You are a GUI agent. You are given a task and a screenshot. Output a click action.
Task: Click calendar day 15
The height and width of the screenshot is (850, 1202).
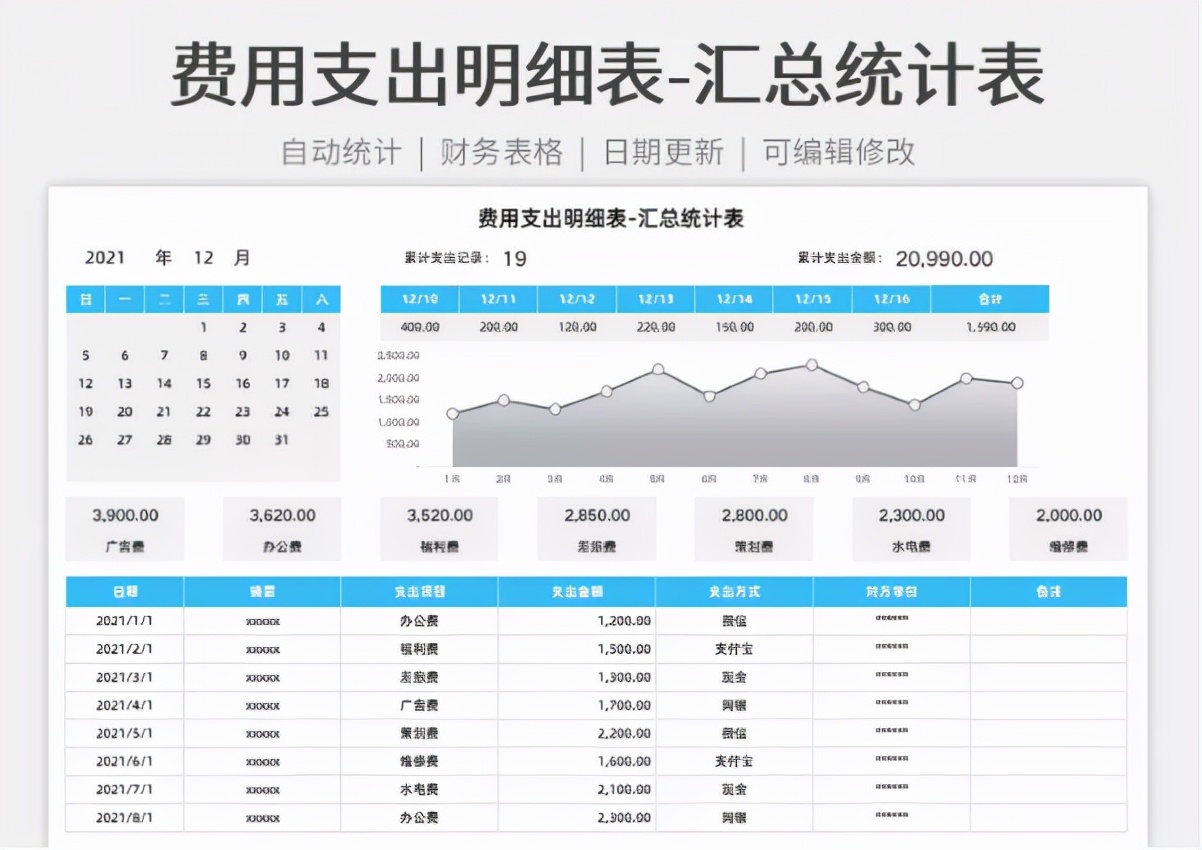pyautogui.click(x=204, y=383)
